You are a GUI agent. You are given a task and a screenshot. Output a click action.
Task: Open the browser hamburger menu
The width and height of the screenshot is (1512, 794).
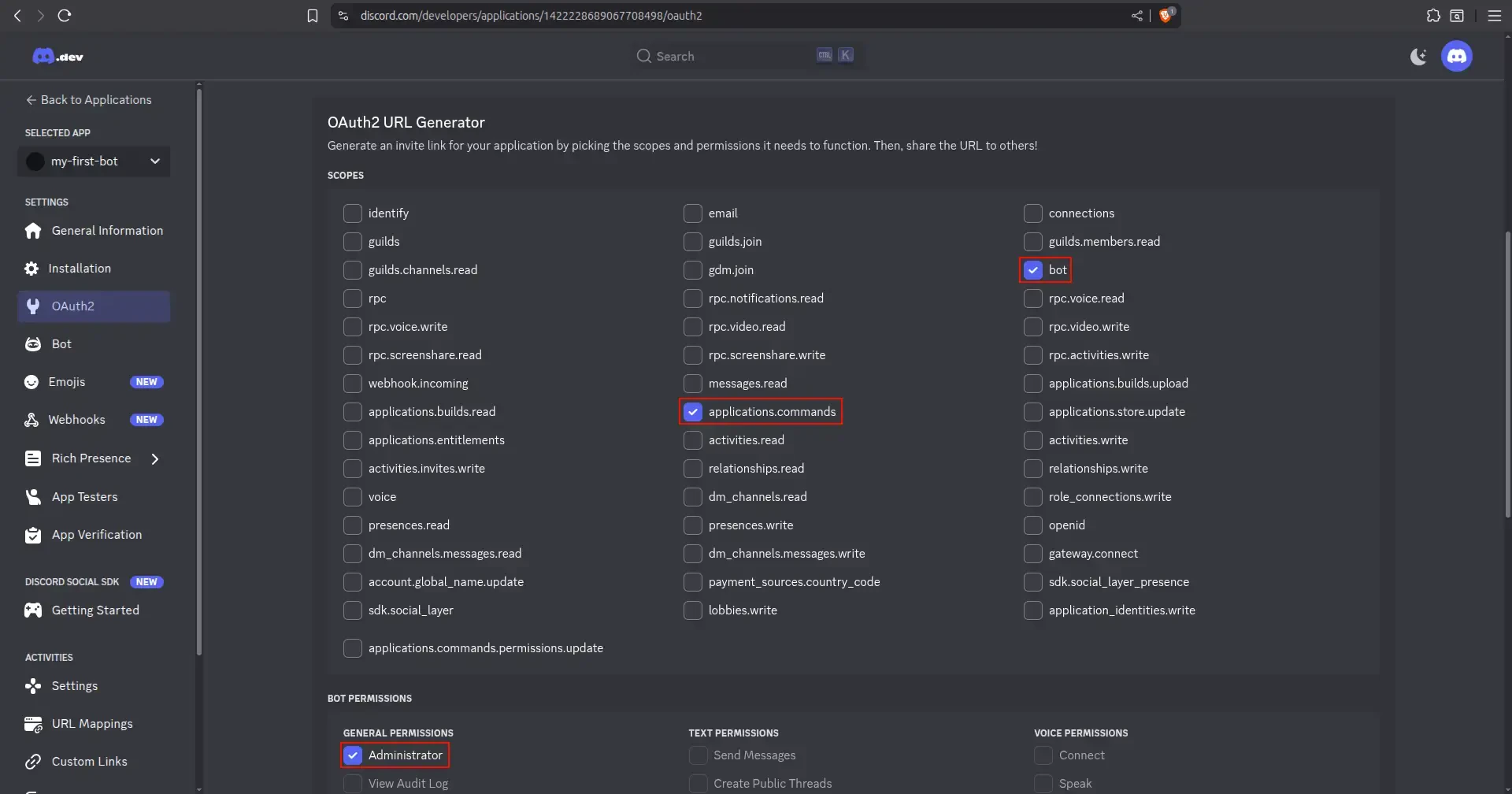pos(1494,16)
